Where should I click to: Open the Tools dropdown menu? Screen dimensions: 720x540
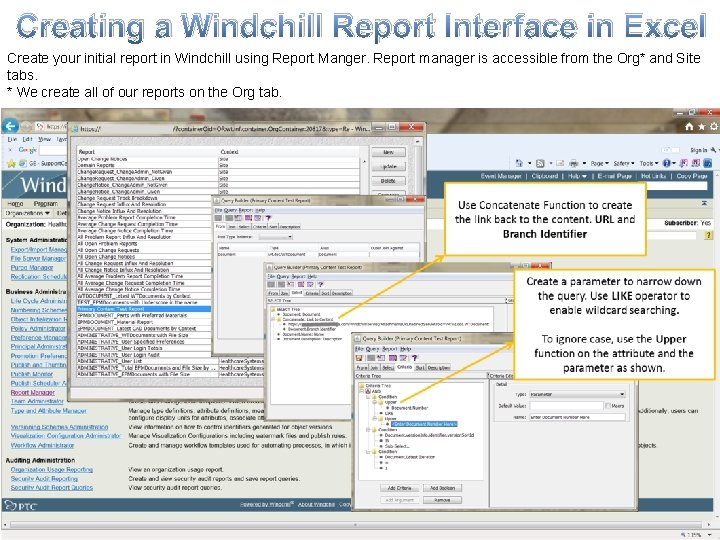click(x=648, y=163)
